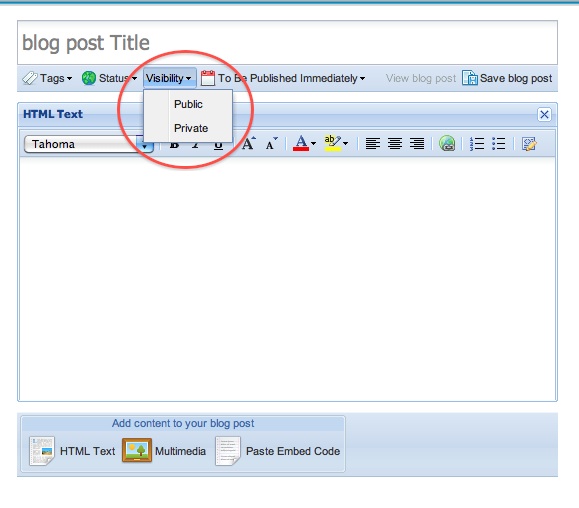Expand the Status dropdown menu

tap(109, 78)
